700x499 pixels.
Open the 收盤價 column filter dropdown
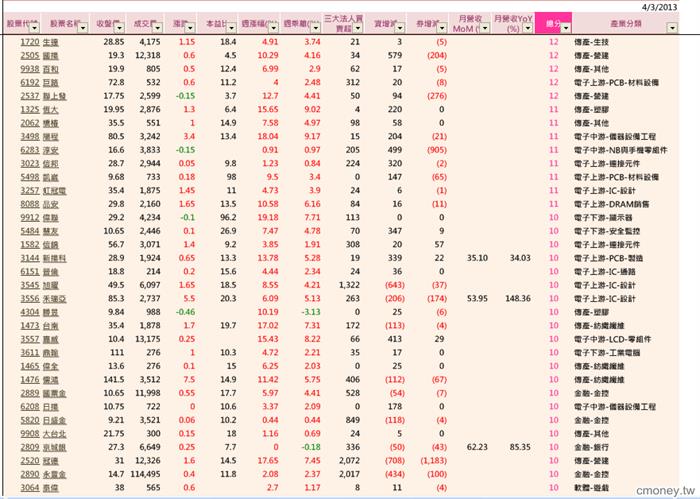point(119,28)
